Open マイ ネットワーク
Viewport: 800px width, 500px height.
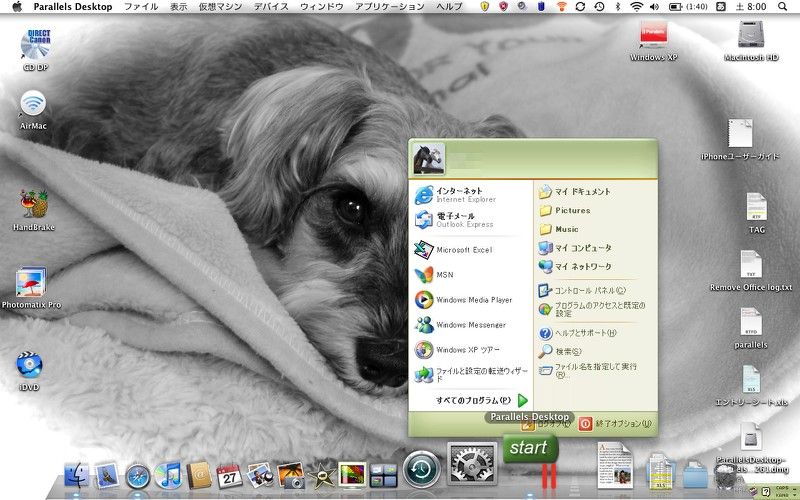point(576,266)
